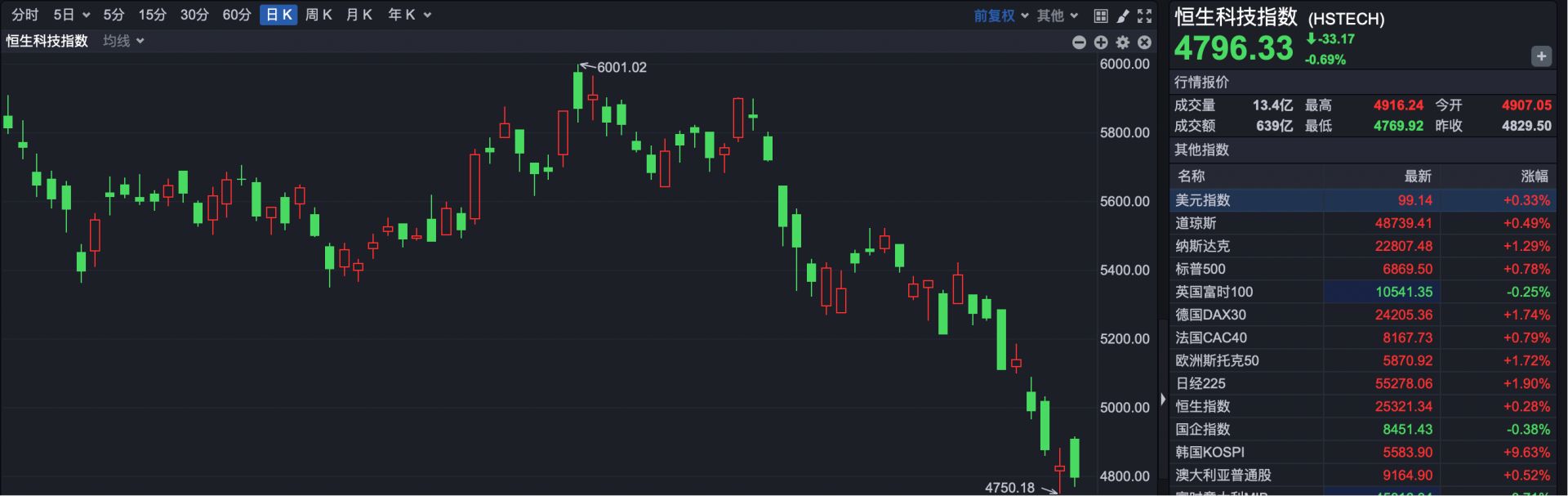Image resolution: width=1568 pixels, height=496 pixels.
Task: Zoom in chart with plus icon
Action: pyautogui.click(x=1101, y=42)
